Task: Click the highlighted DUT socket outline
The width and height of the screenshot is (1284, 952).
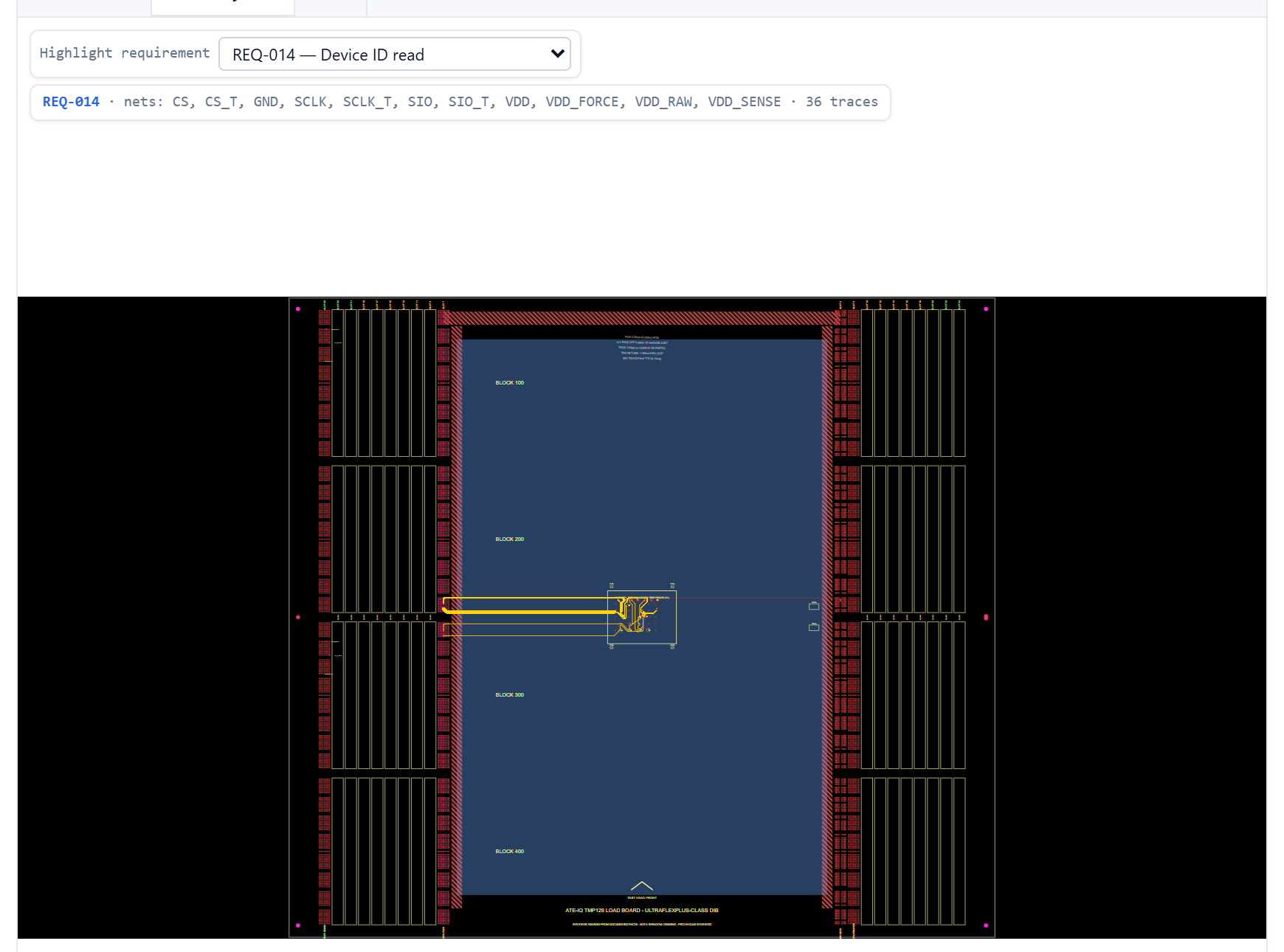Action: pos(642,617)
